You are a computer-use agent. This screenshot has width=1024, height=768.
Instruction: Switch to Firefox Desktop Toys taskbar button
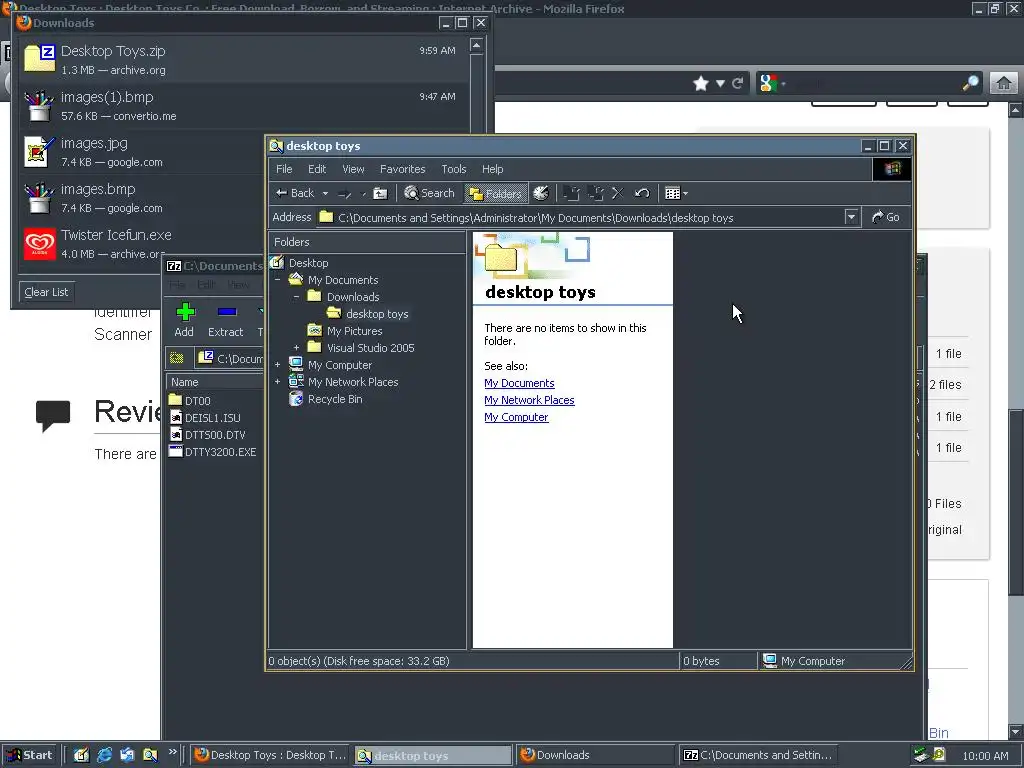click(270, 755)
